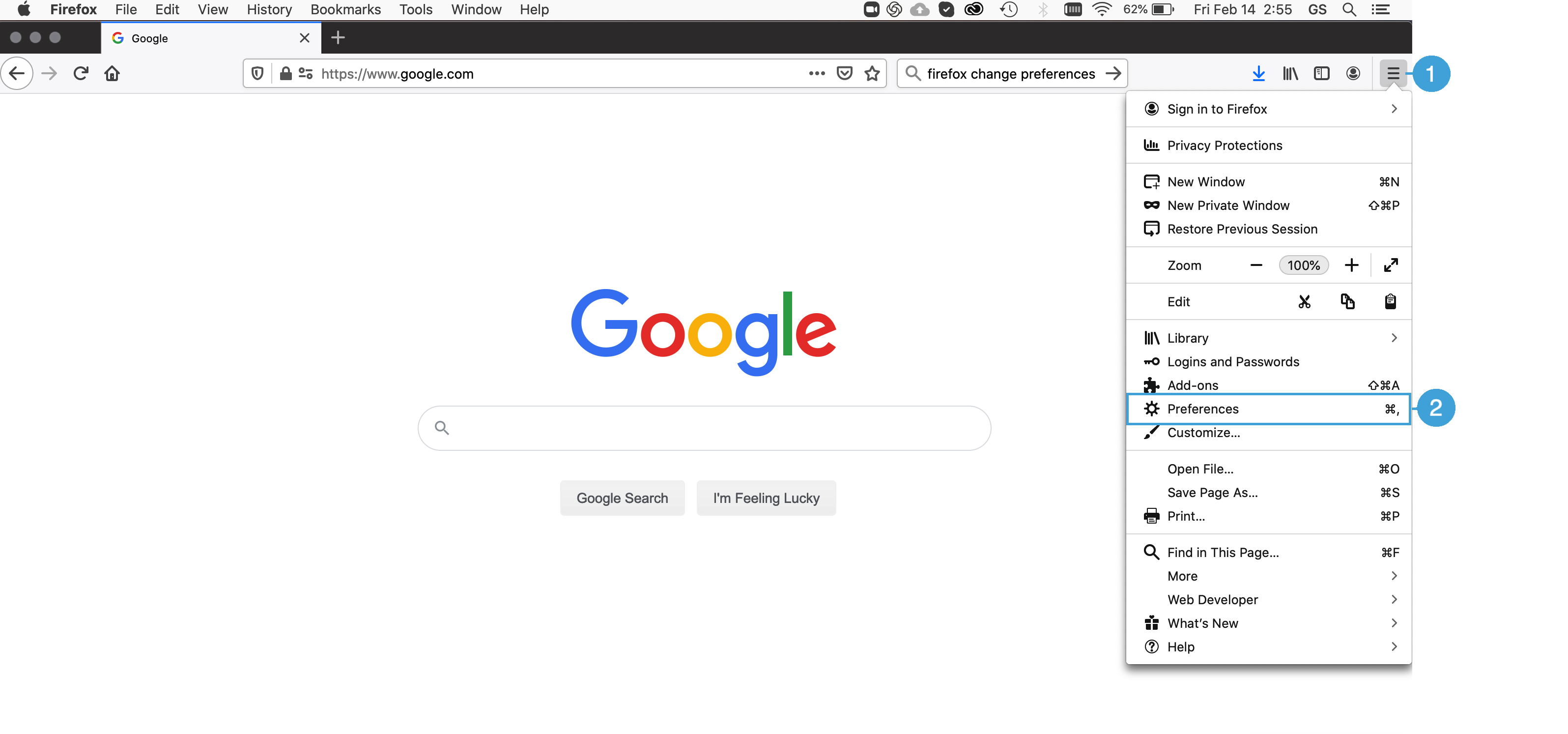This screenshot has width=1568, height=734.
Task: Reset zoom via 100% button
Action: pos(1303,265)
